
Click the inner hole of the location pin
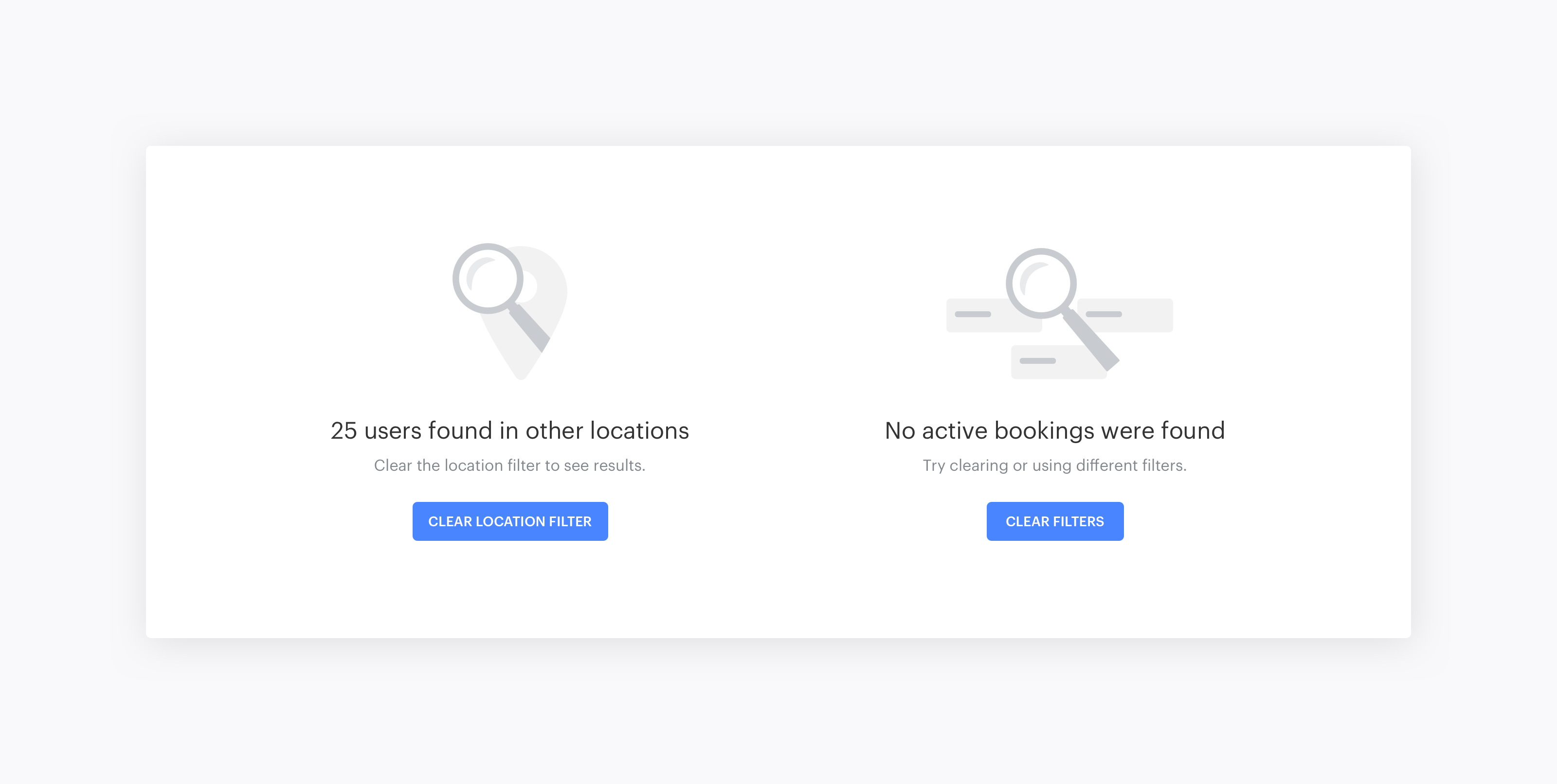tap(530, 287)
